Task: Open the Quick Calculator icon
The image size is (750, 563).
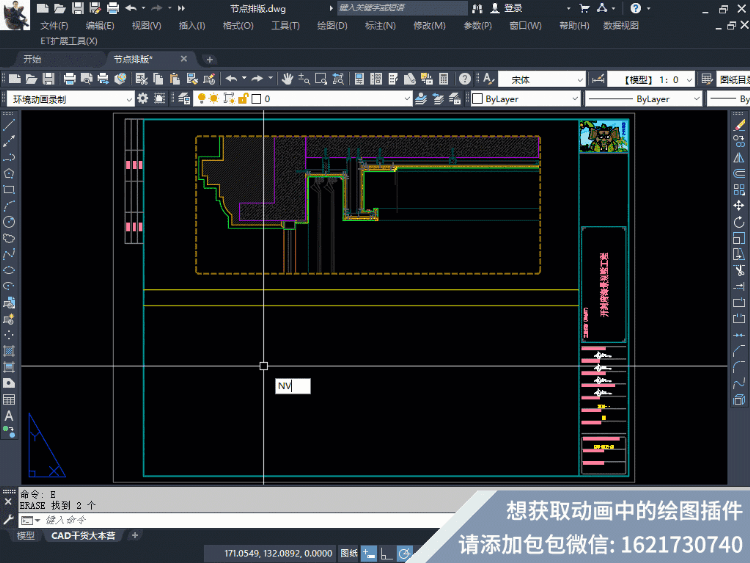Action: tap(443, 79)
